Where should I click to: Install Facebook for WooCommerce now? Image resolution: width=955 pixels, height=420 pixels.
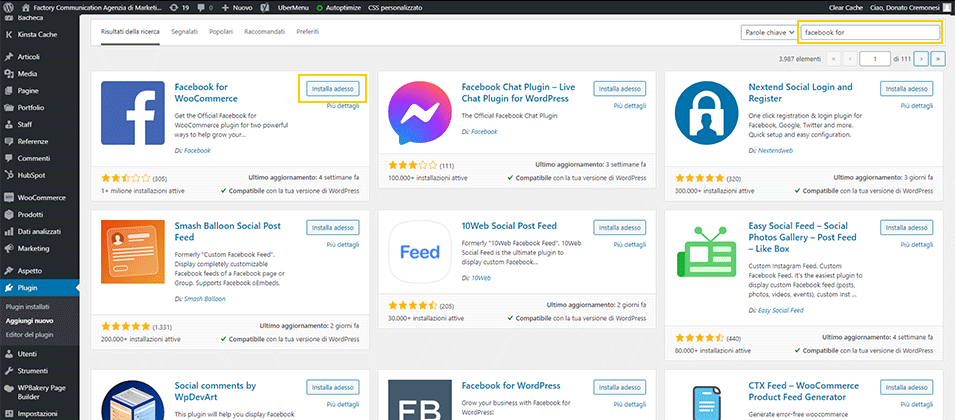coord(333,89)
